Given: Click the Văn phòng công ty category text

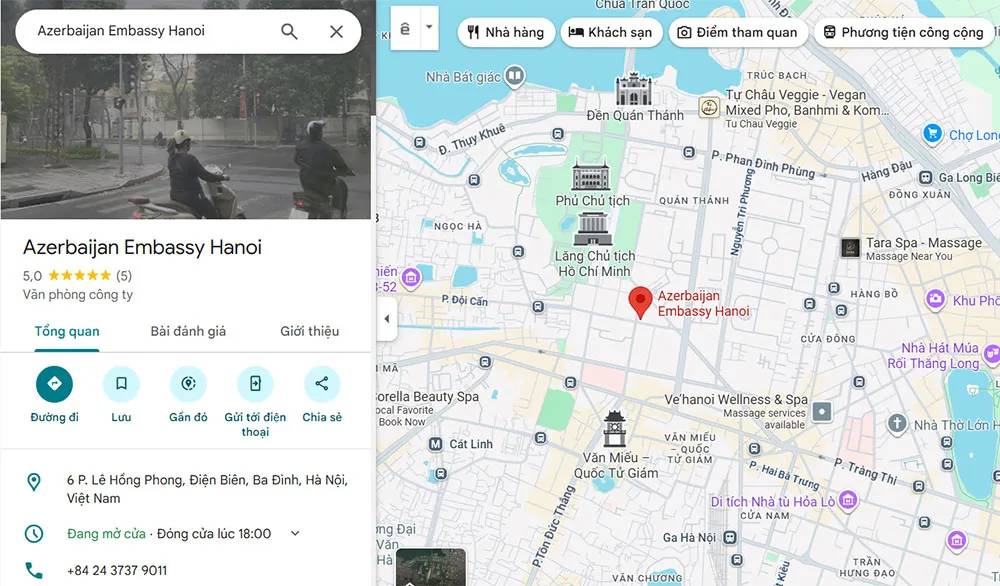Looking at the screenshot, I should (78, 295).
